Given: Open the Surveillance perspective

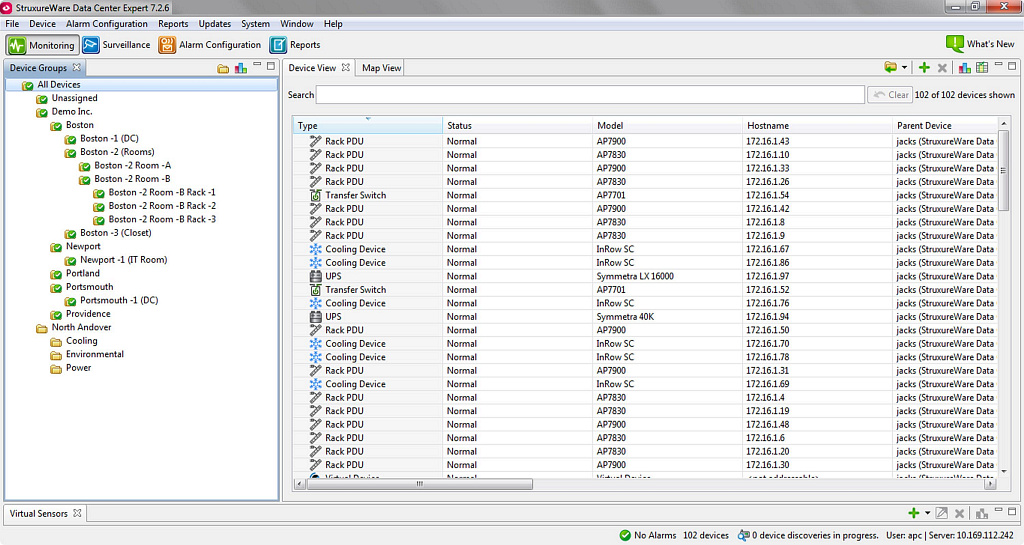Looking at the screenshot, I should coord(116,45).
